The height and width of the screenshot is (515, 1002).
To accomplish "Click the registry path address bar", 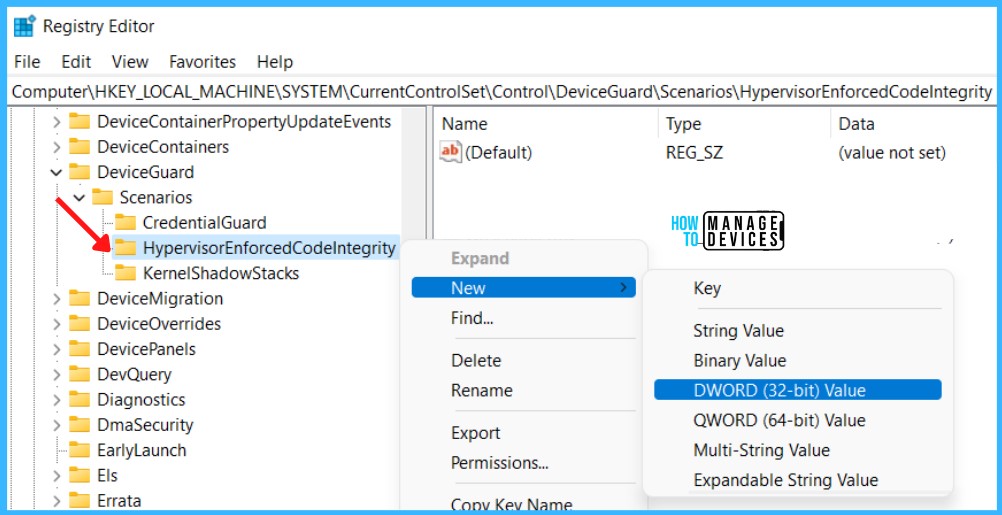I will 502,92.
